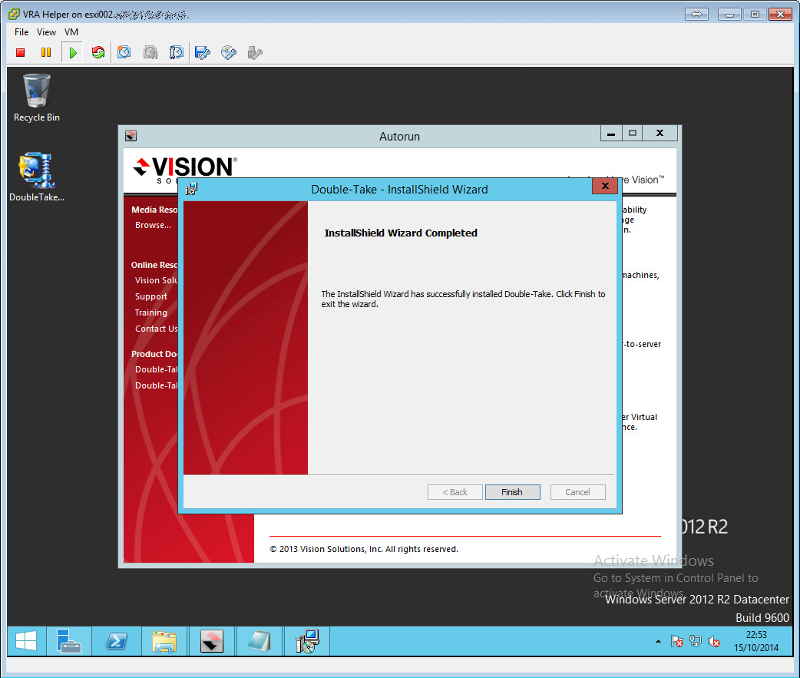Click the Reset VM icon
Image resolution: width=800 pixels, height=678 pixels.
(98, 53)
